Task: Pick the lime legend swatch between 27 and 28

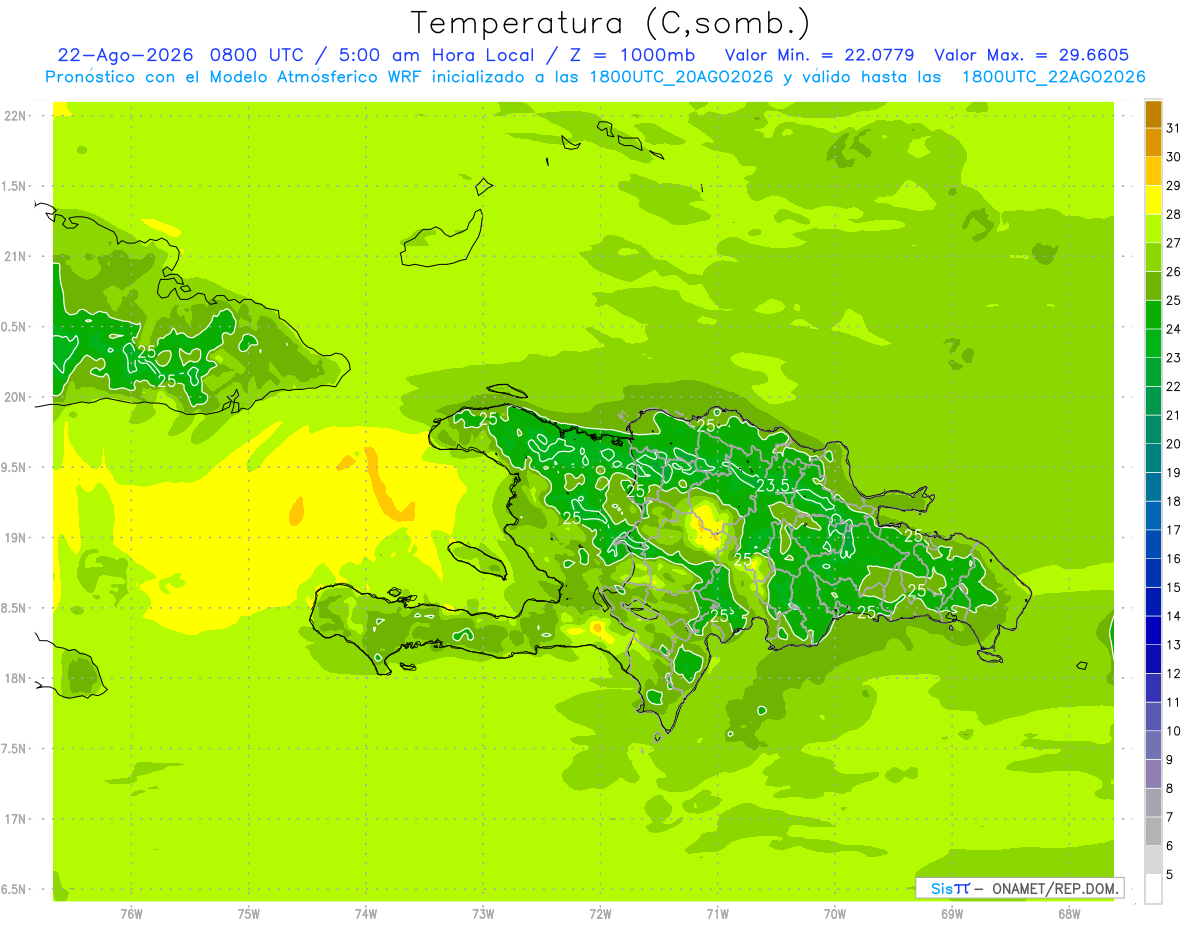Action: click(1153, 228)
